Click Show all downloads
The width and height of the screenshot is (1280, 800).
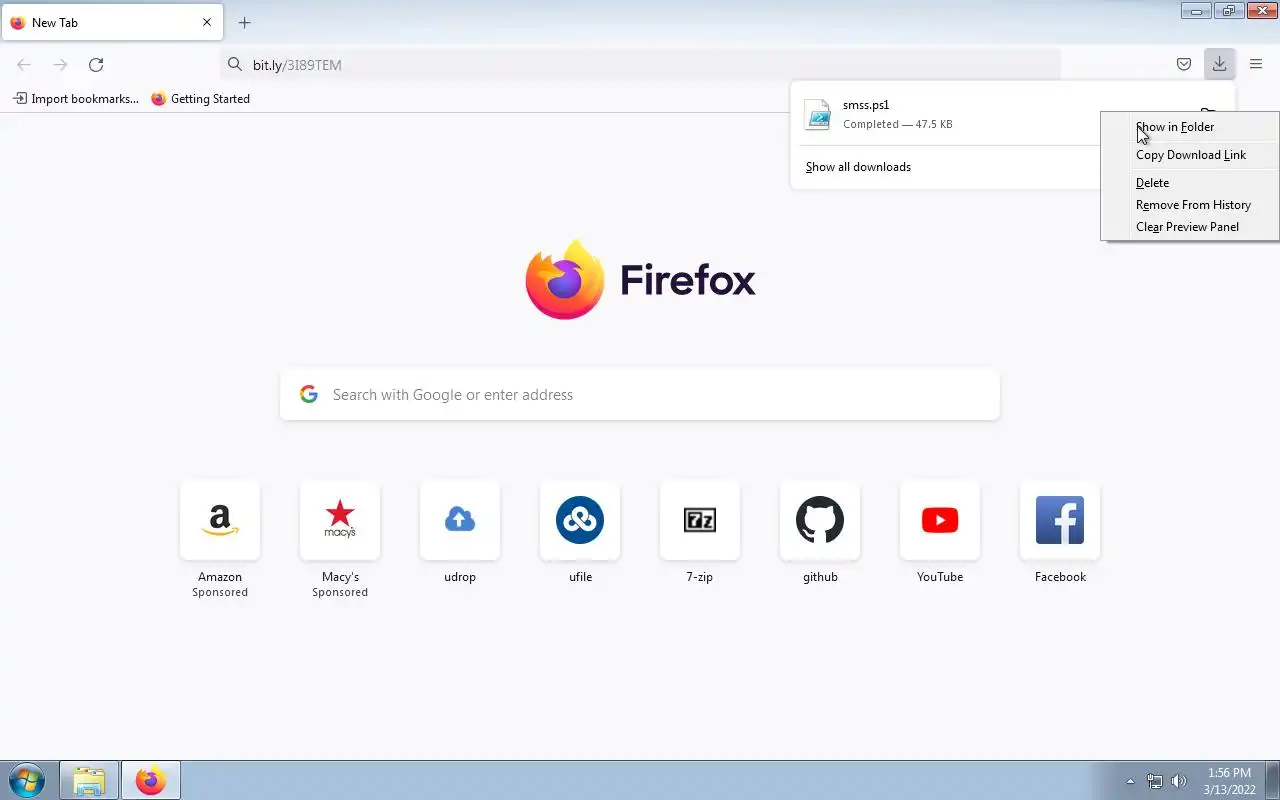[x=858, y=167]
